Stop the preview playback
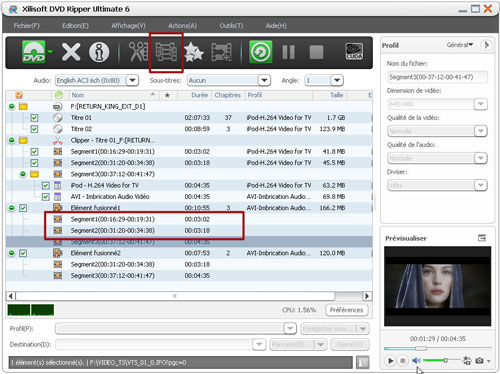The image size is (500, 374). click(403, 360)
